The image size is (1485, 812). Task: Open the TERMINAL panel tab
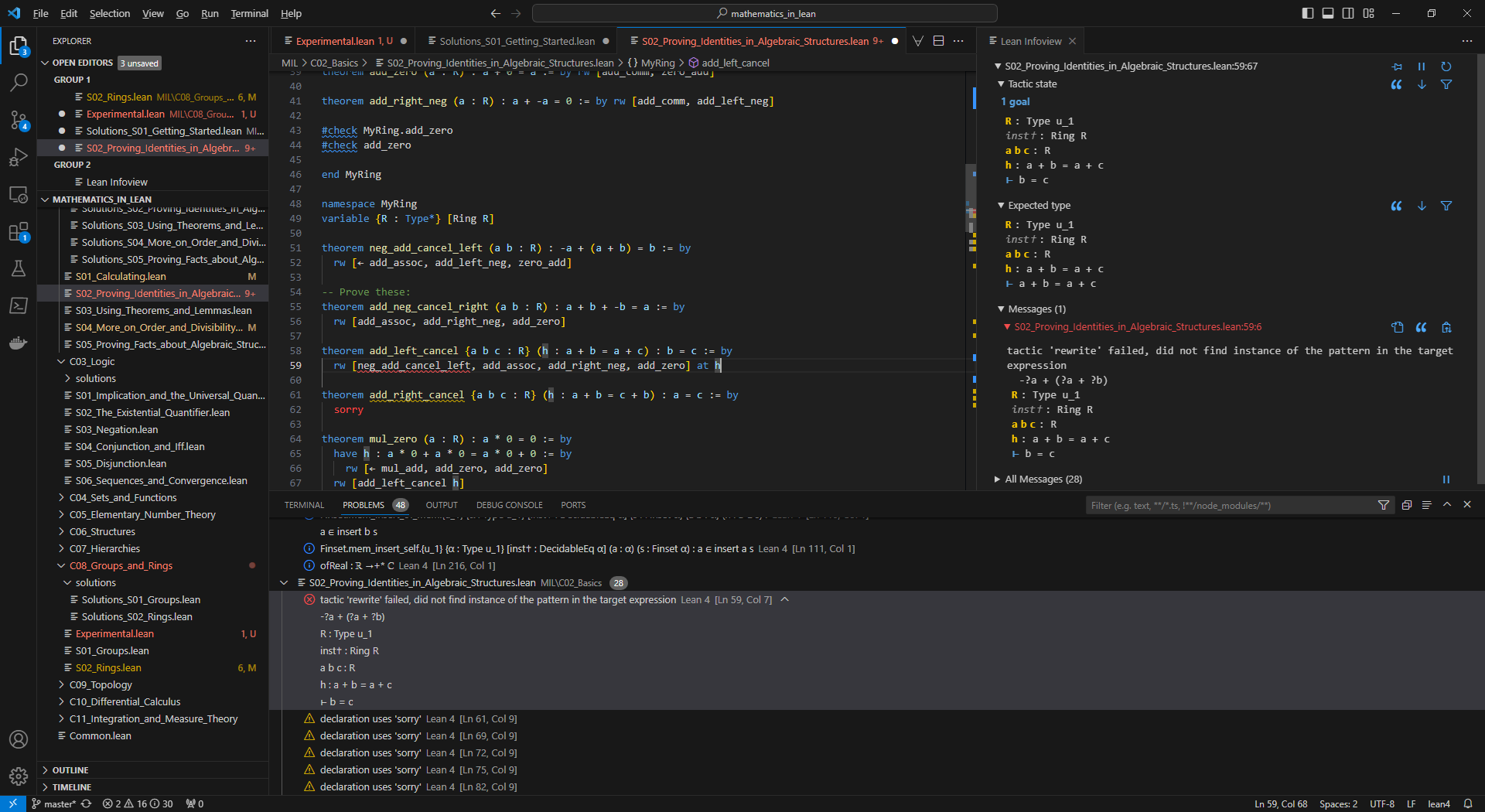[304, 505]
